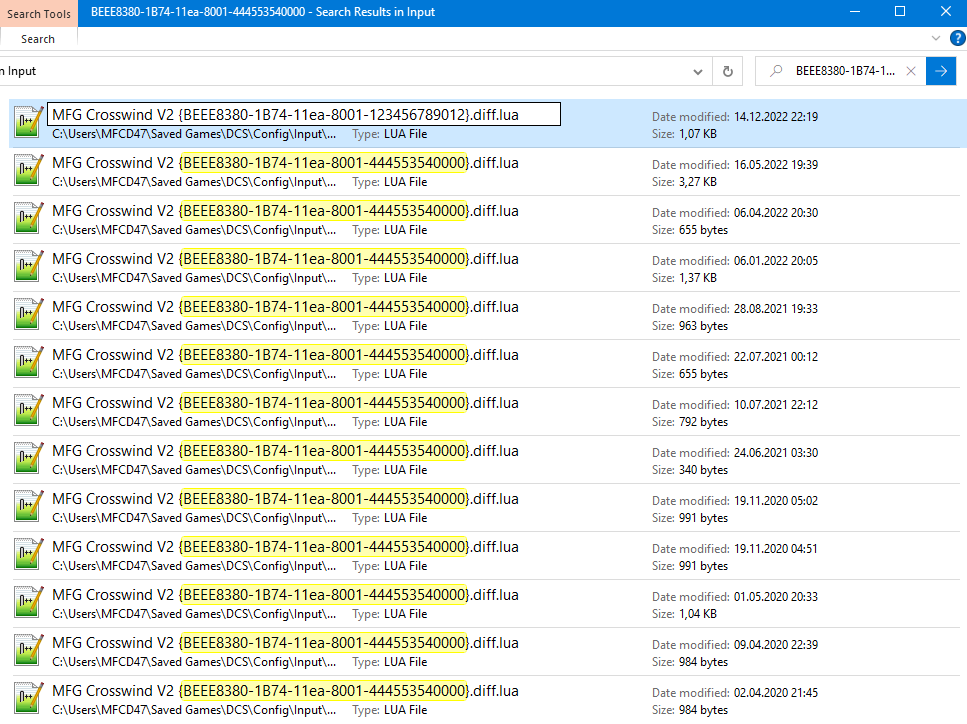Click the size value 1,37 KB
The height and width of the screenshot is (724, 967).
point(697,278)
